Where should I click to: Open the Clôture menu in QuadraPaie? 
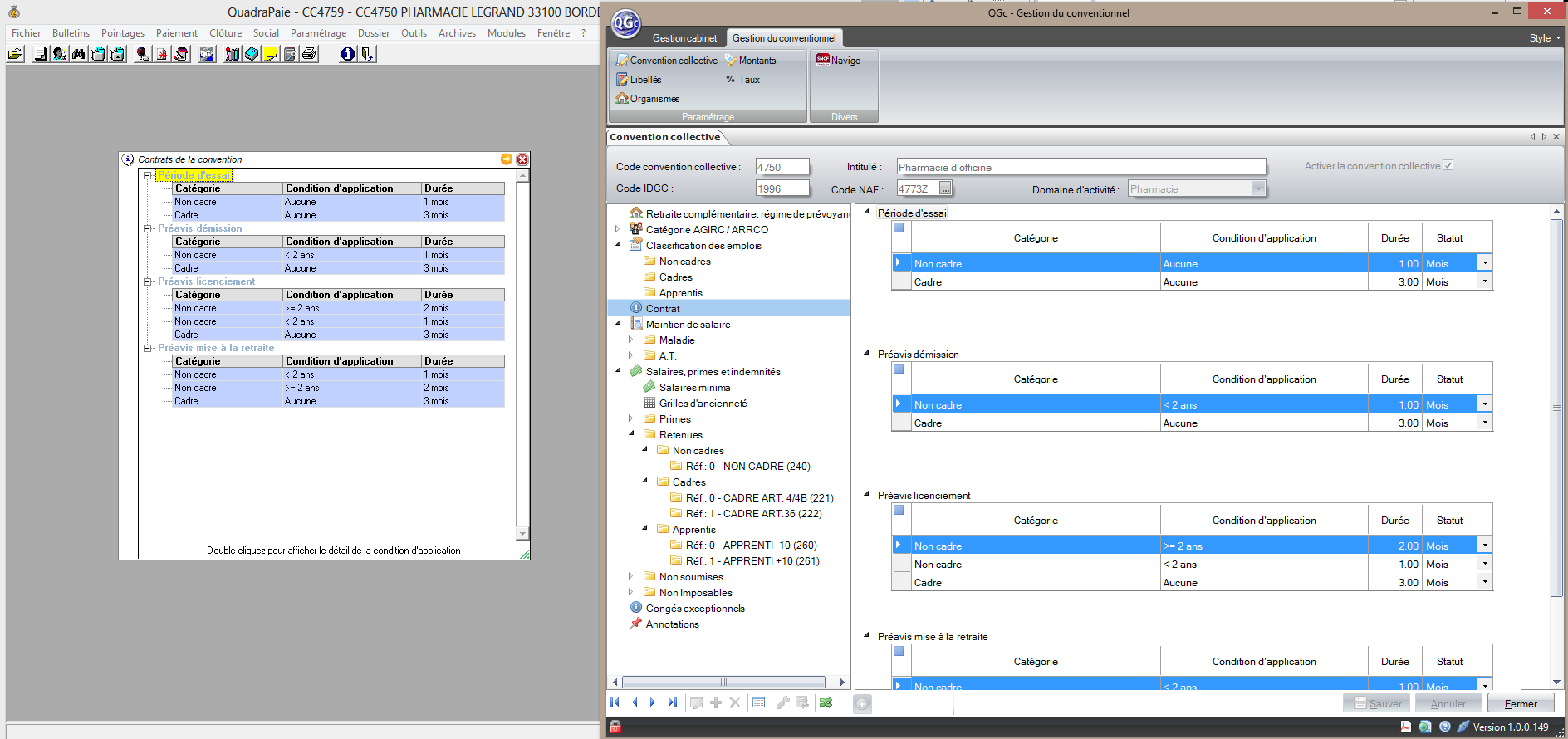(x=225, y=33)
